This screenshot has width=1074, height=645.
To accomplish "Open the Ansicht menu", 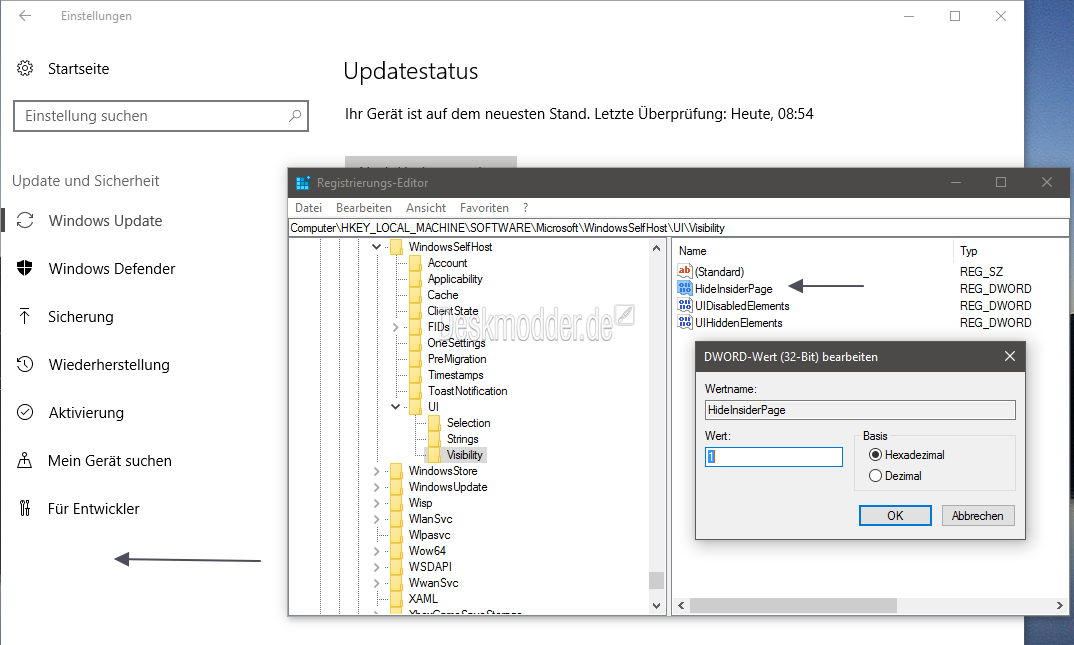I will (x=425, y=207).
